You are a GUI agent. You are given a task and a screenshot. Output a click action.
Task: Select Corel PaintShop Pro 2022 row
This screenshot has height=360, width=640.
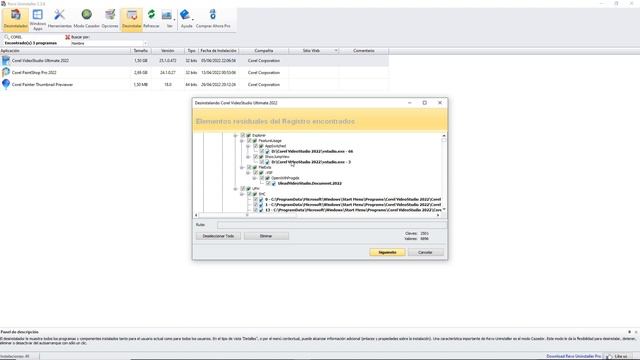tap(194, 72)
